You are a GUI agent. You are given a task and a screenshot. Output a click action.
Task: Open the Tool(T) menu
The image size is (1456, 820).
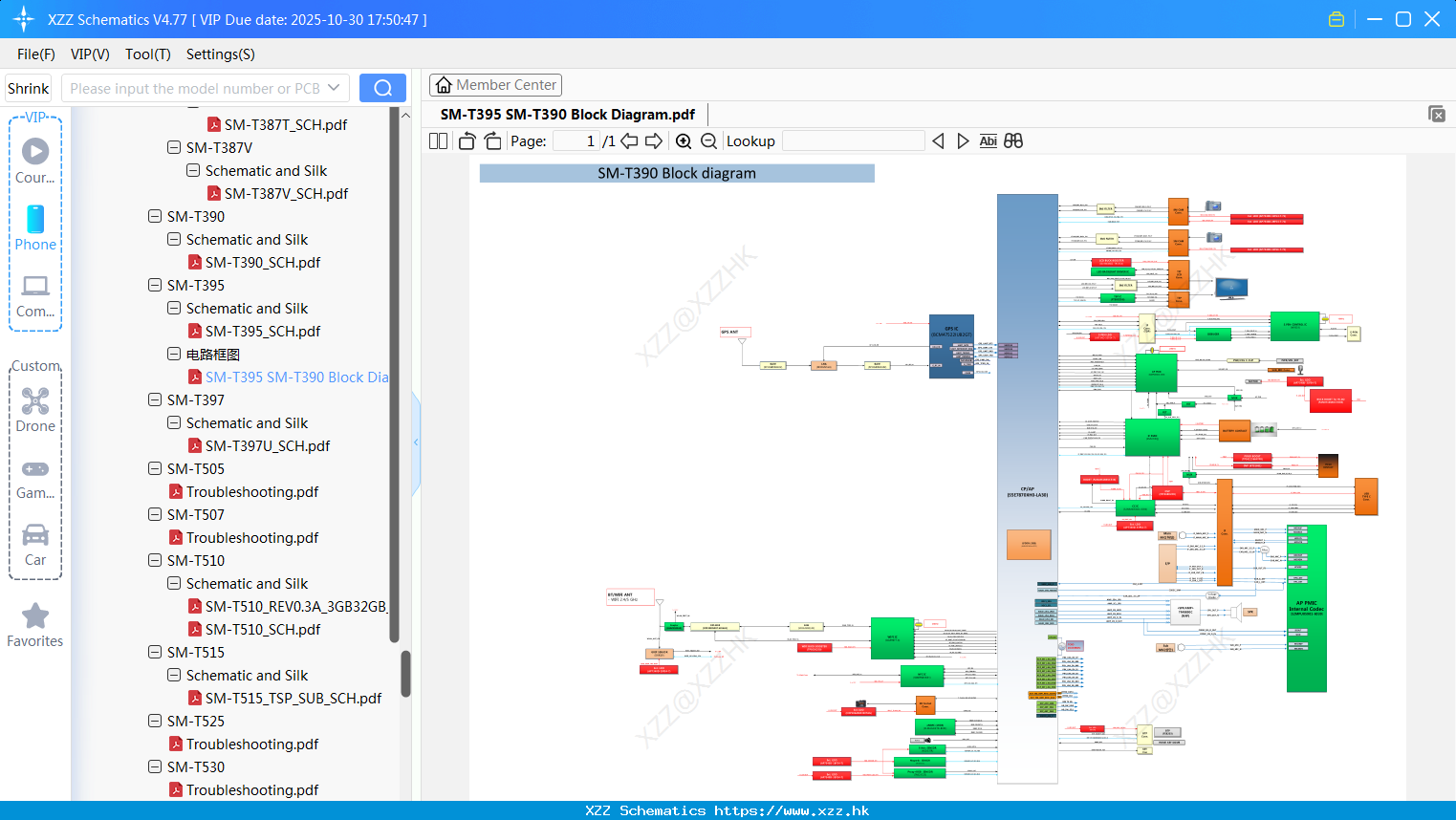click(x=148, y=54)
